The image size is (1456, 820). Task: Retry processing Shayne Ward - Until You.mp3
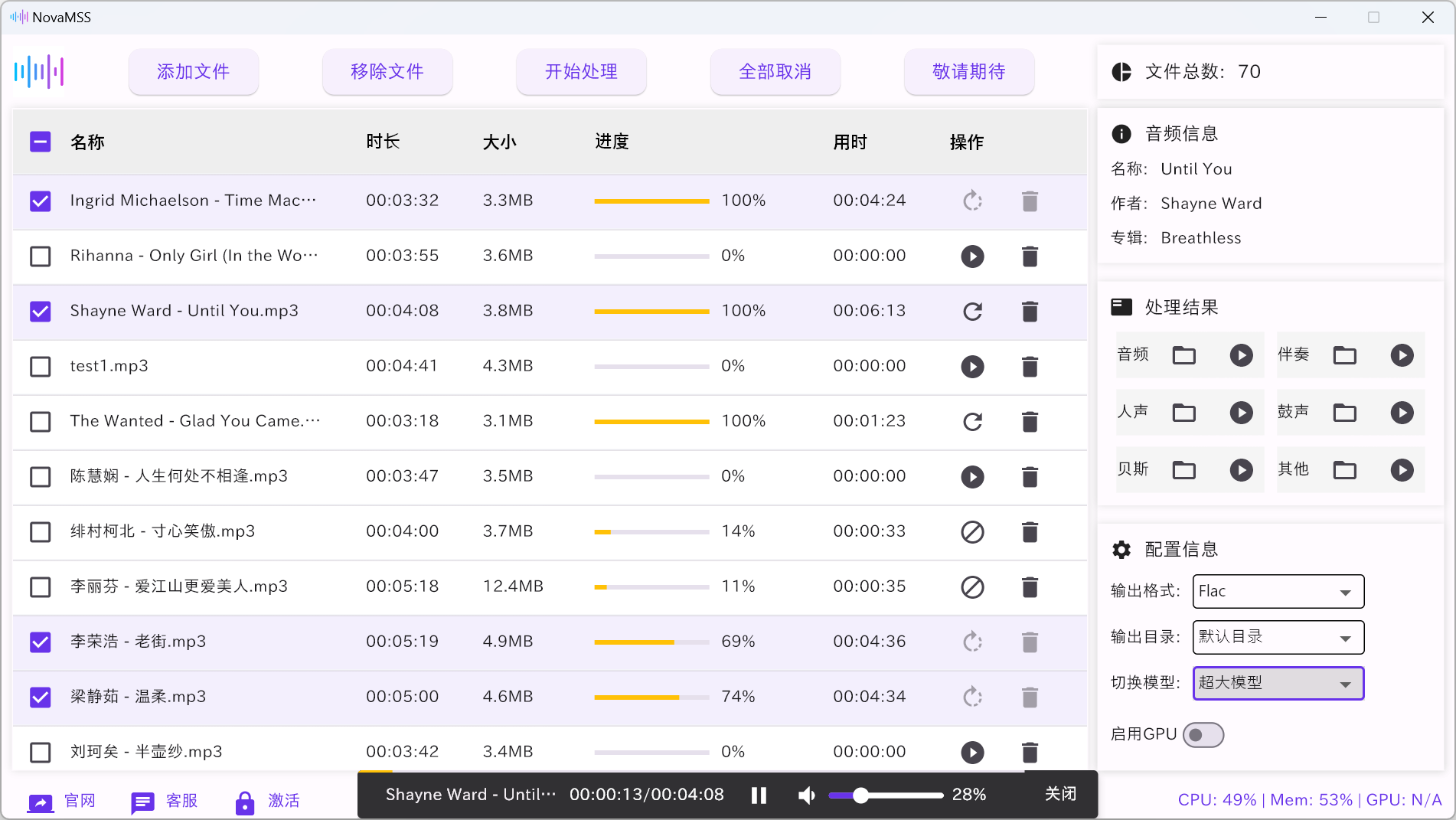tap(972, 312)
